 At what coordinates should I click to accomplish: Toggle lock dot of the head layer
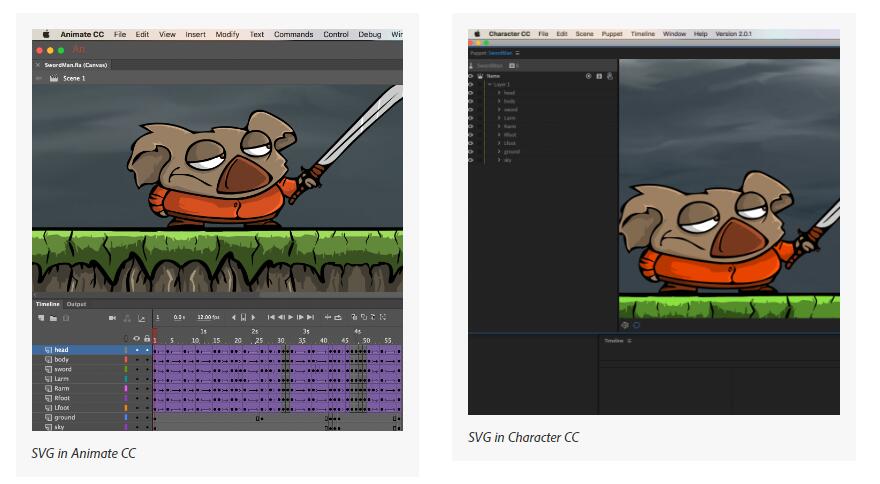(x=148, y=350)
